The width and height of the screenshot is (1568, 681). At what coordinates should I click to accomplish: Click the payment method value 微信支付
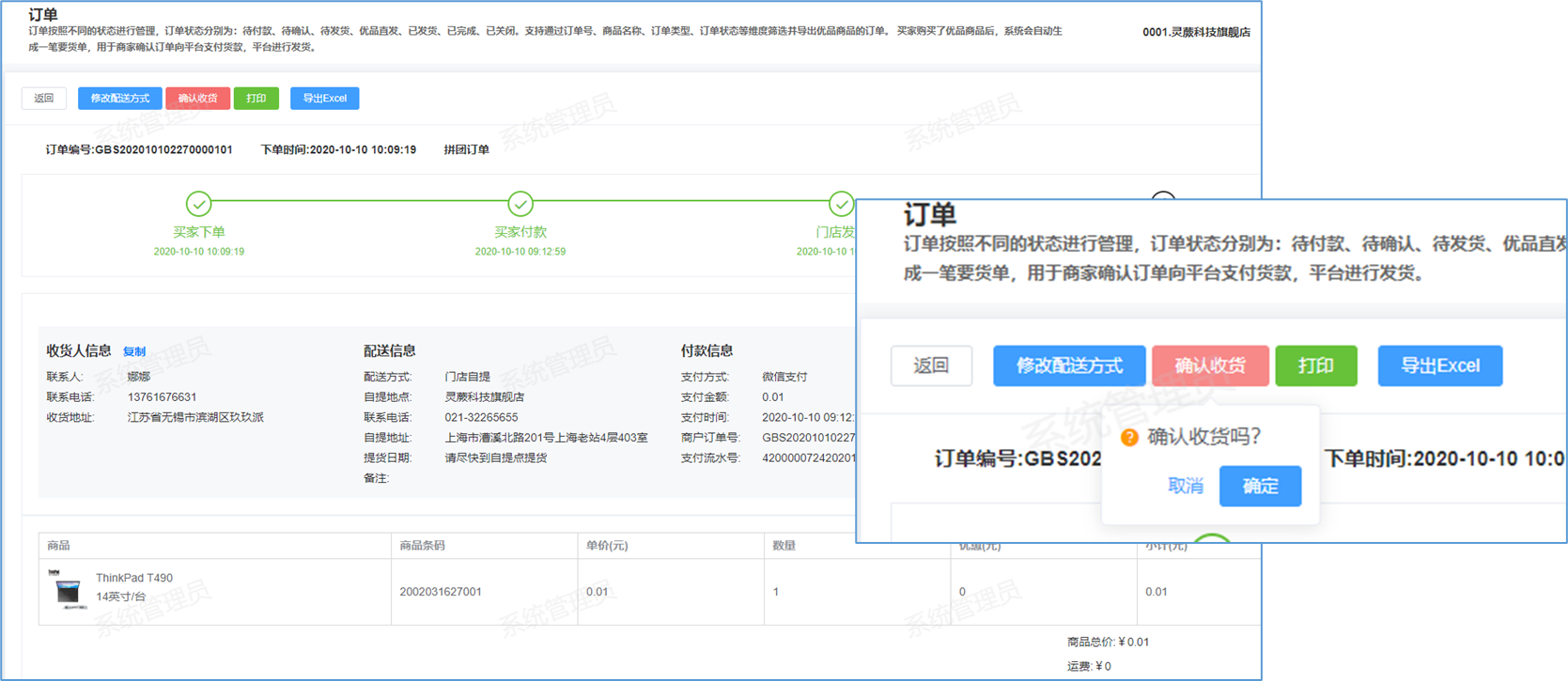[784, 377]
